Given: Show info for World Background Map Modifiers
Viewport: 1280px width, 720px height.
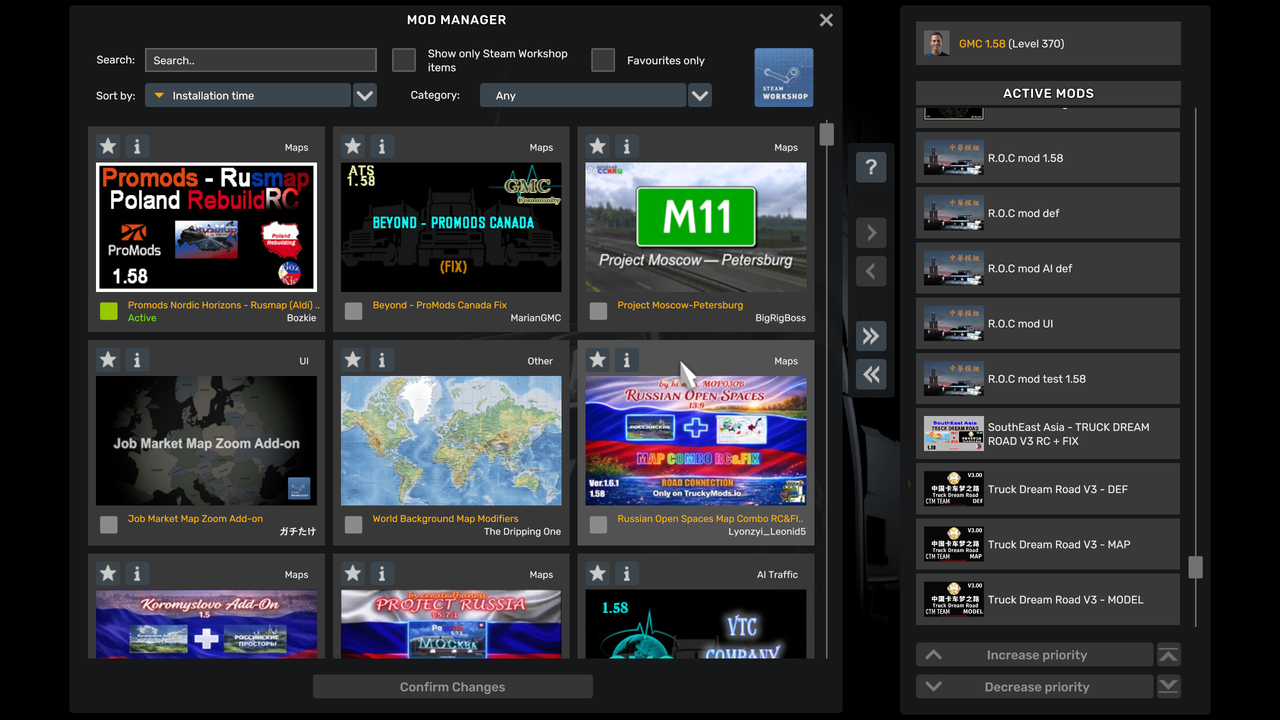Looking at the screenshot, I should point(382,360).
